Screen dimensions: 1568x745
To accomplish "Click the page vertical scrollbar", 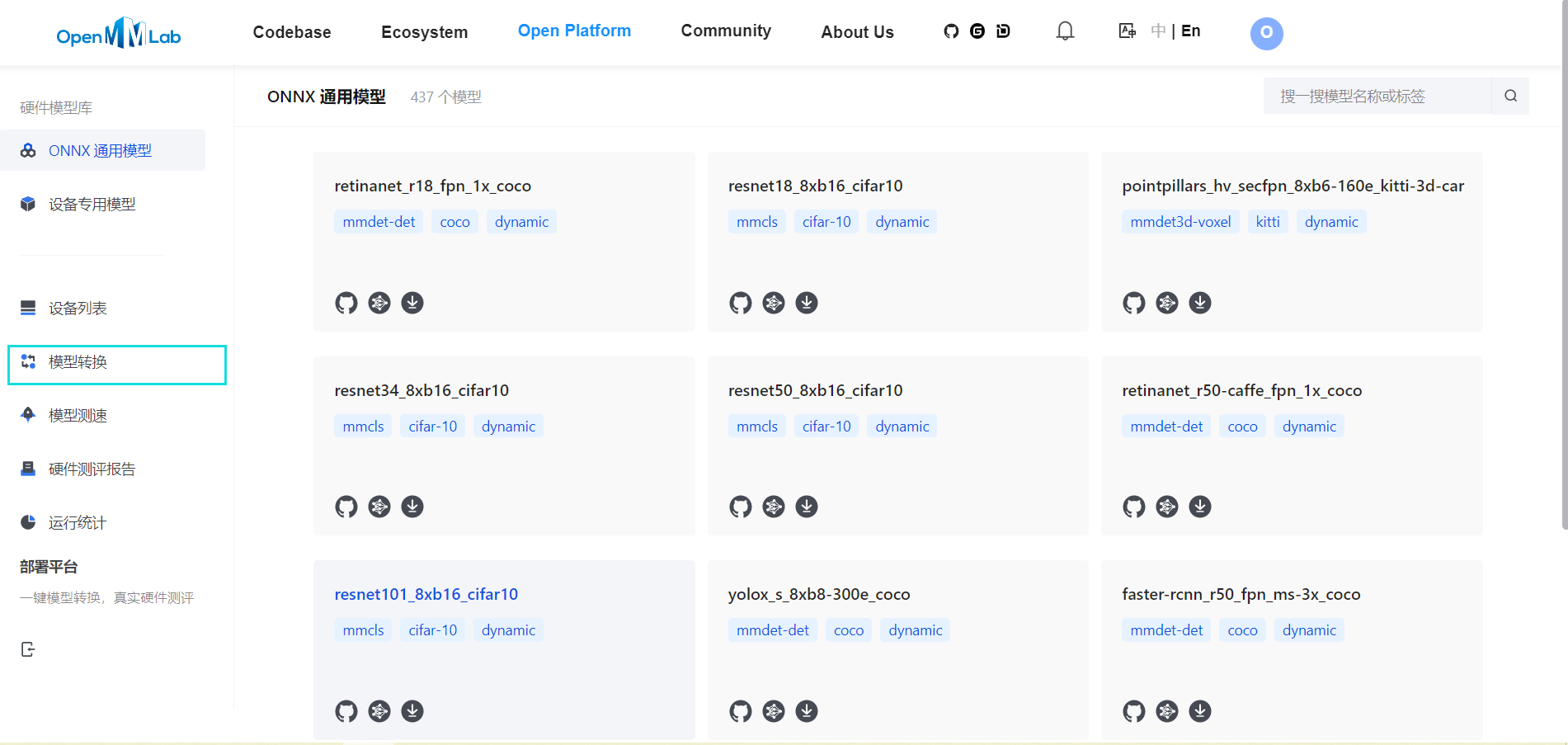I will coord(1564,264).
